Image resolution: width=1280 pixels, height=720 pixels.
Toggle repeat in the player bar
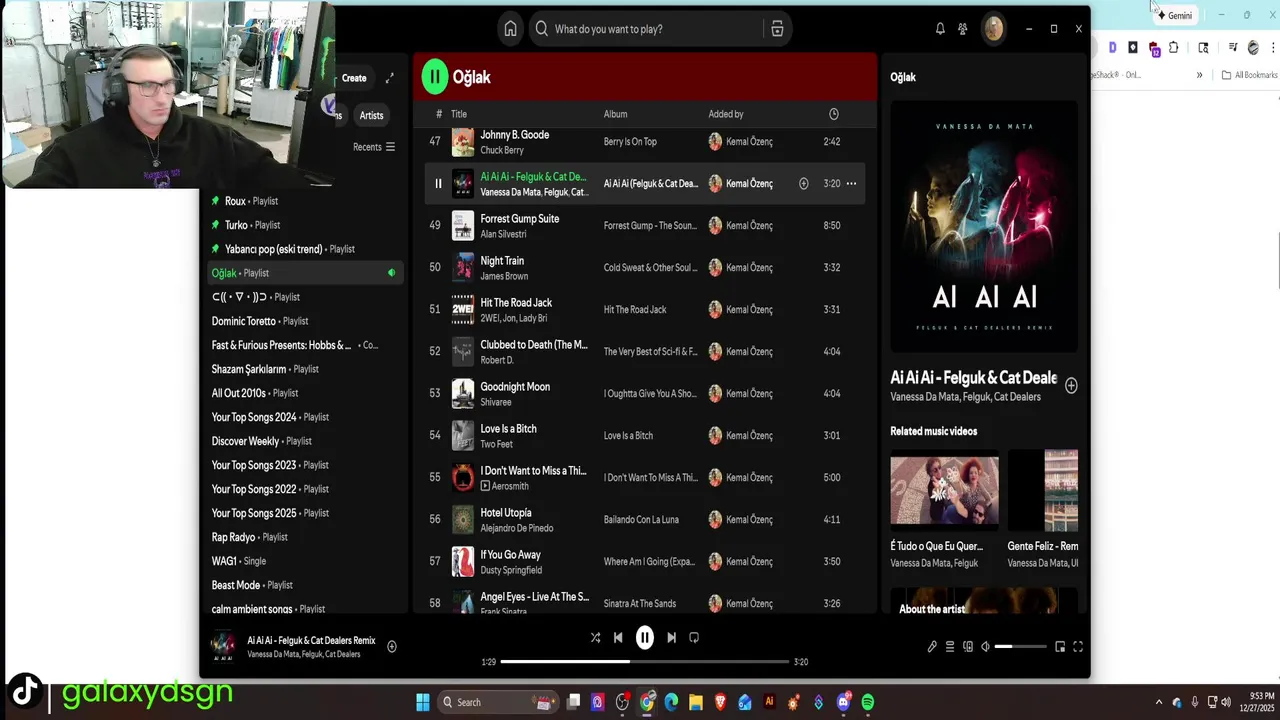(x=694, y=638)
